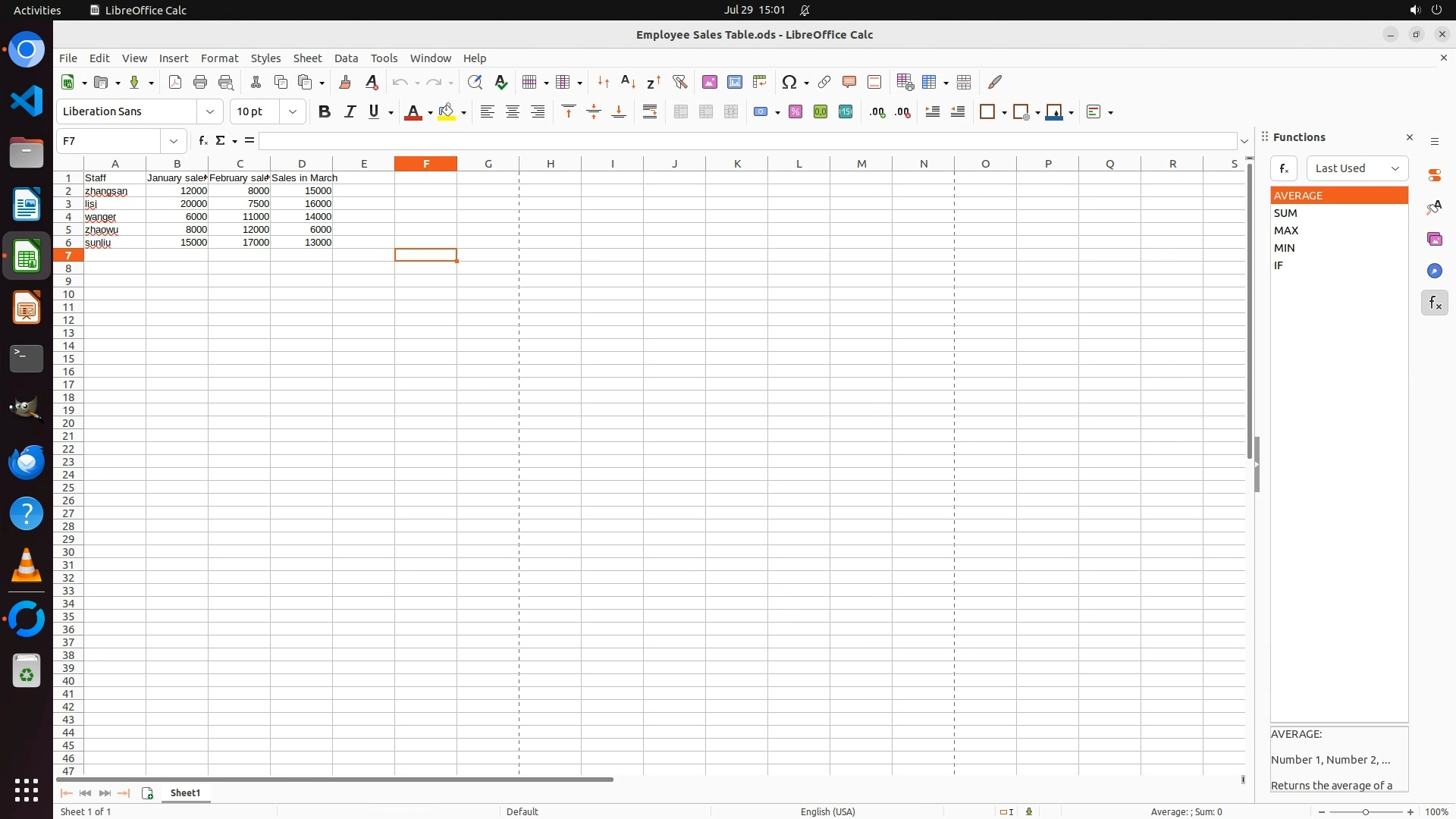The width and height of the screenshot is (1456, 819).
Task: Toggle Italic text style
Action: tap(350, 112)
